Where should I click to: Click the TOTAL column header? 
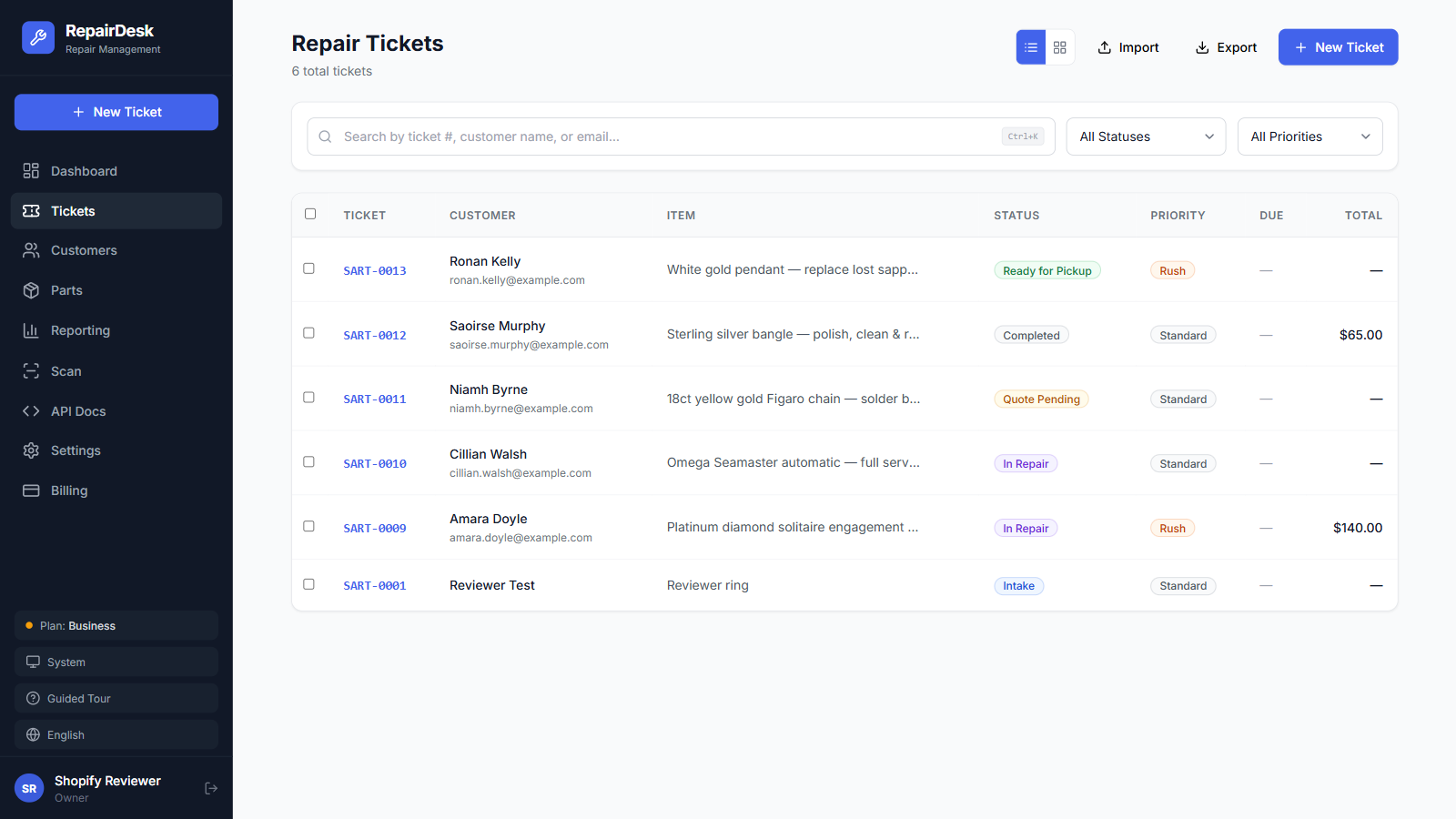[x=1363, y=216]
